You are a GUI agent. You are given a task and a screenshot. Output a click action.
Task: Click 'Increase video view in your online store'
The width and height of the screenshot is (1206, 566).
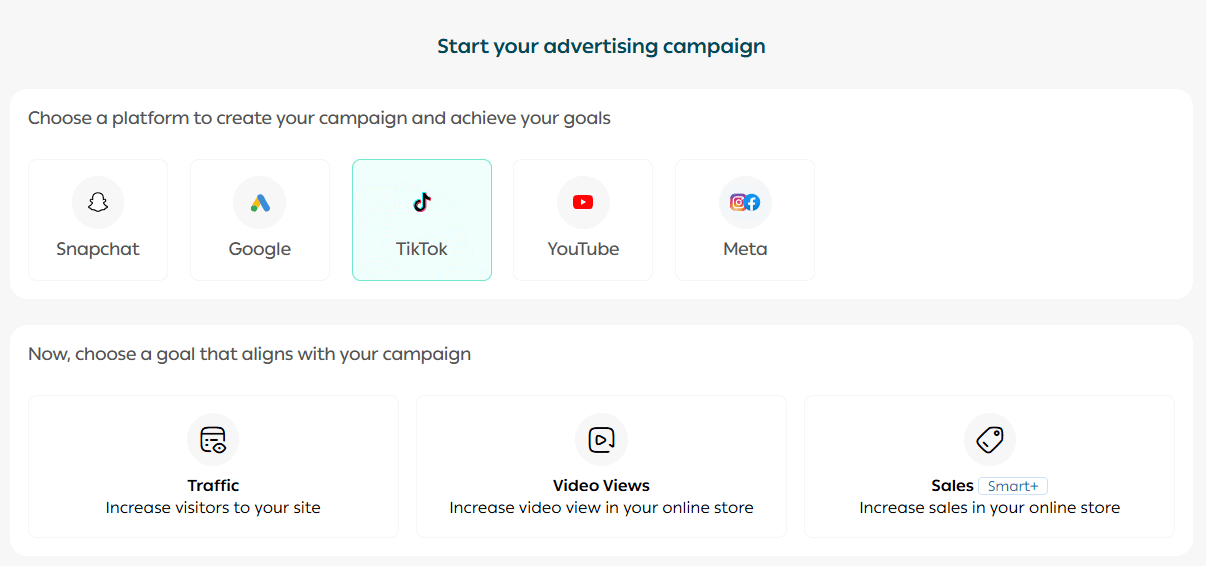click(x=601, y=508)
